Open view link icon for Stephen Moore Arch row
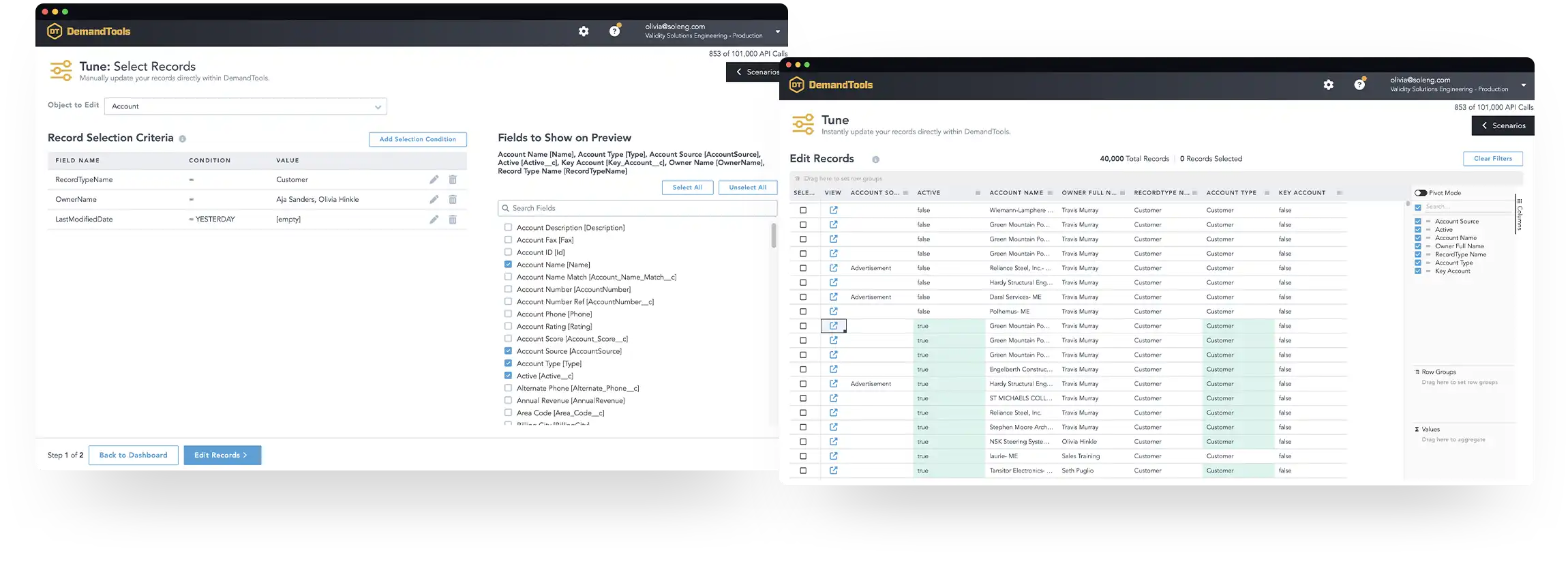The image size is (1568, 566). click(833, 427)
